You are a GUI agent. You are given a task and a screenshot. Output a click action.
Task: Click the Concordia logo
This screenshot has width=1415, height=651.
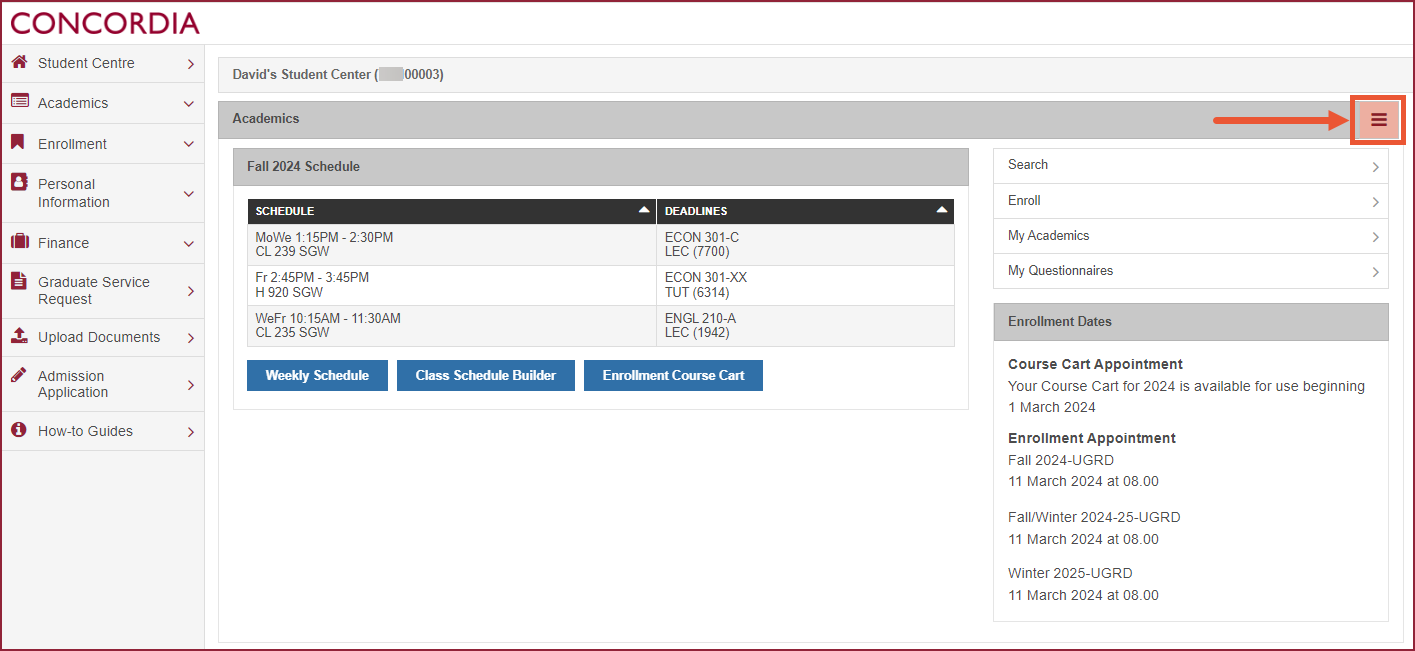[105, 22]
